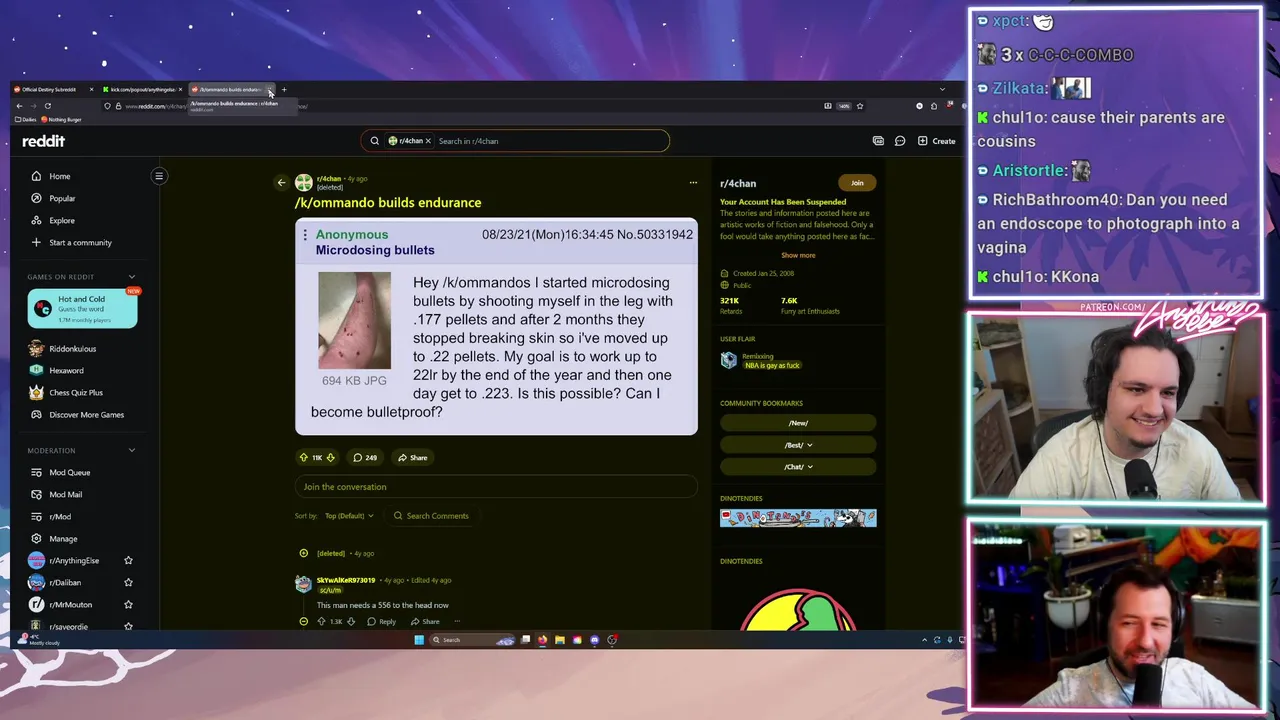Enlarge the 694 KB JPG thumbnail
Image resolution: width=1280 pixels, height=720 pixels.
354,320
